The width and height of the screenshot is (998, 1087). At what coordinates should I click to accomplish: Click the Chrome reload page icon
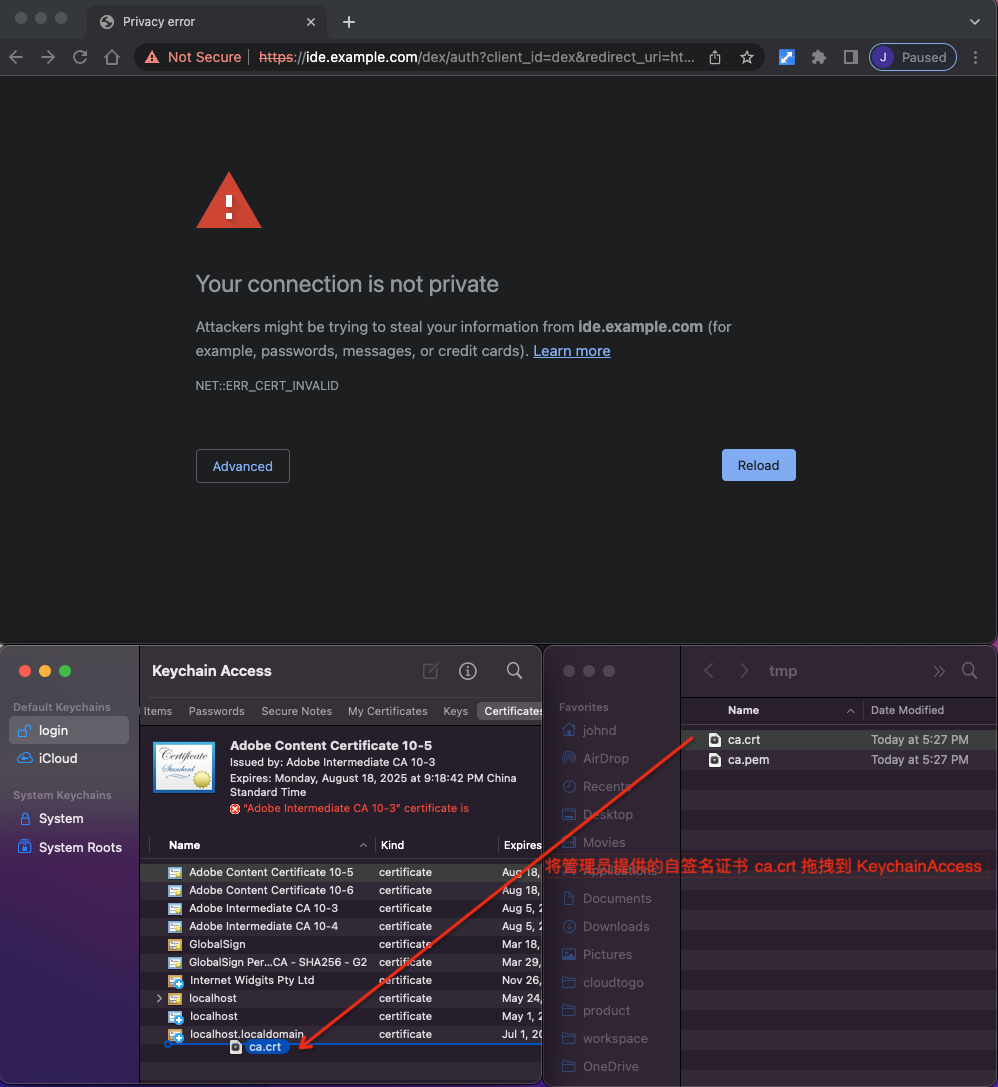[x=80, y=57]
